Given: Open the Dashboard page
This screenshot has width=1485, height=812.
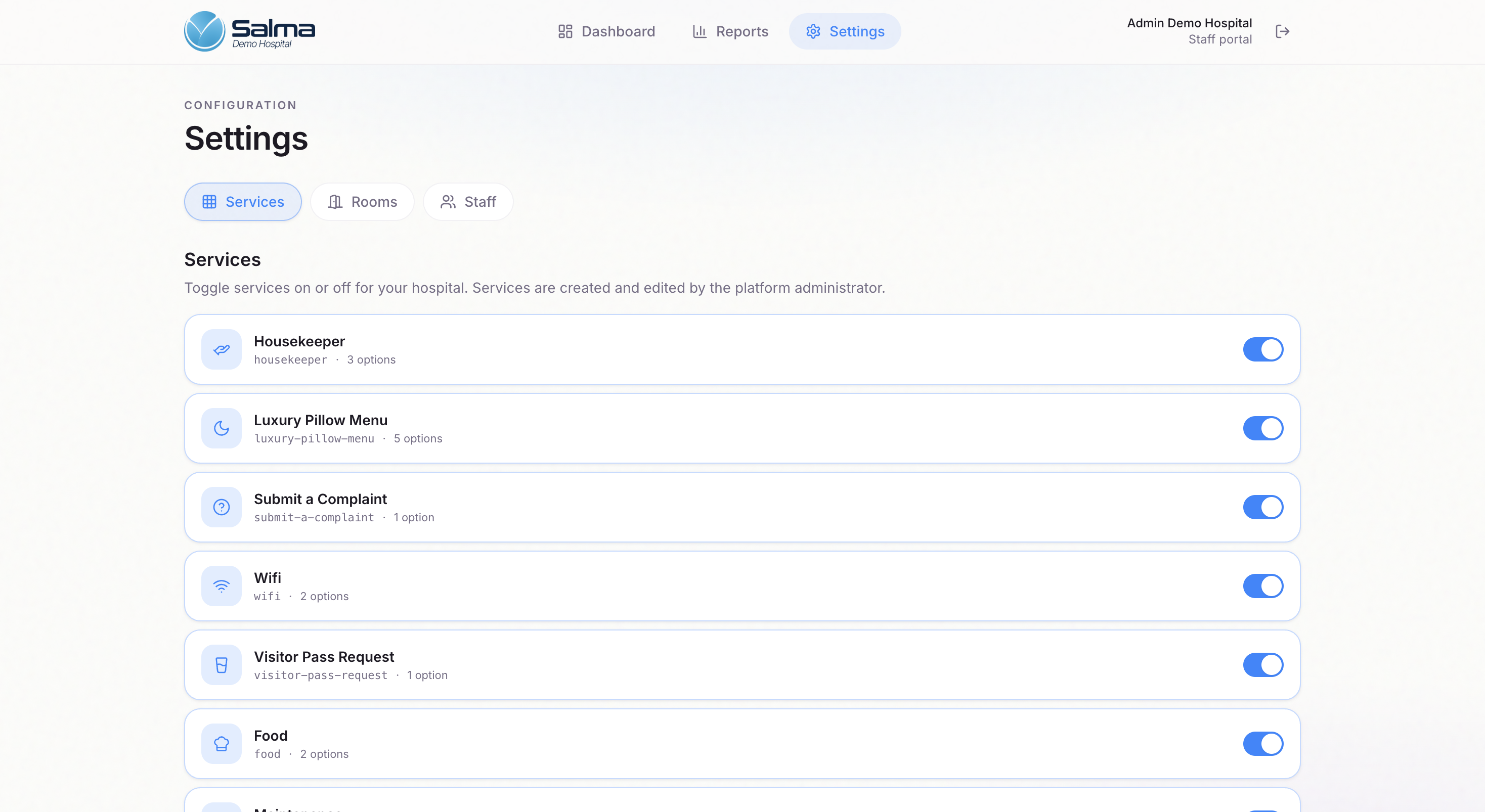Looking at the screenshot, I should point(606,31).
